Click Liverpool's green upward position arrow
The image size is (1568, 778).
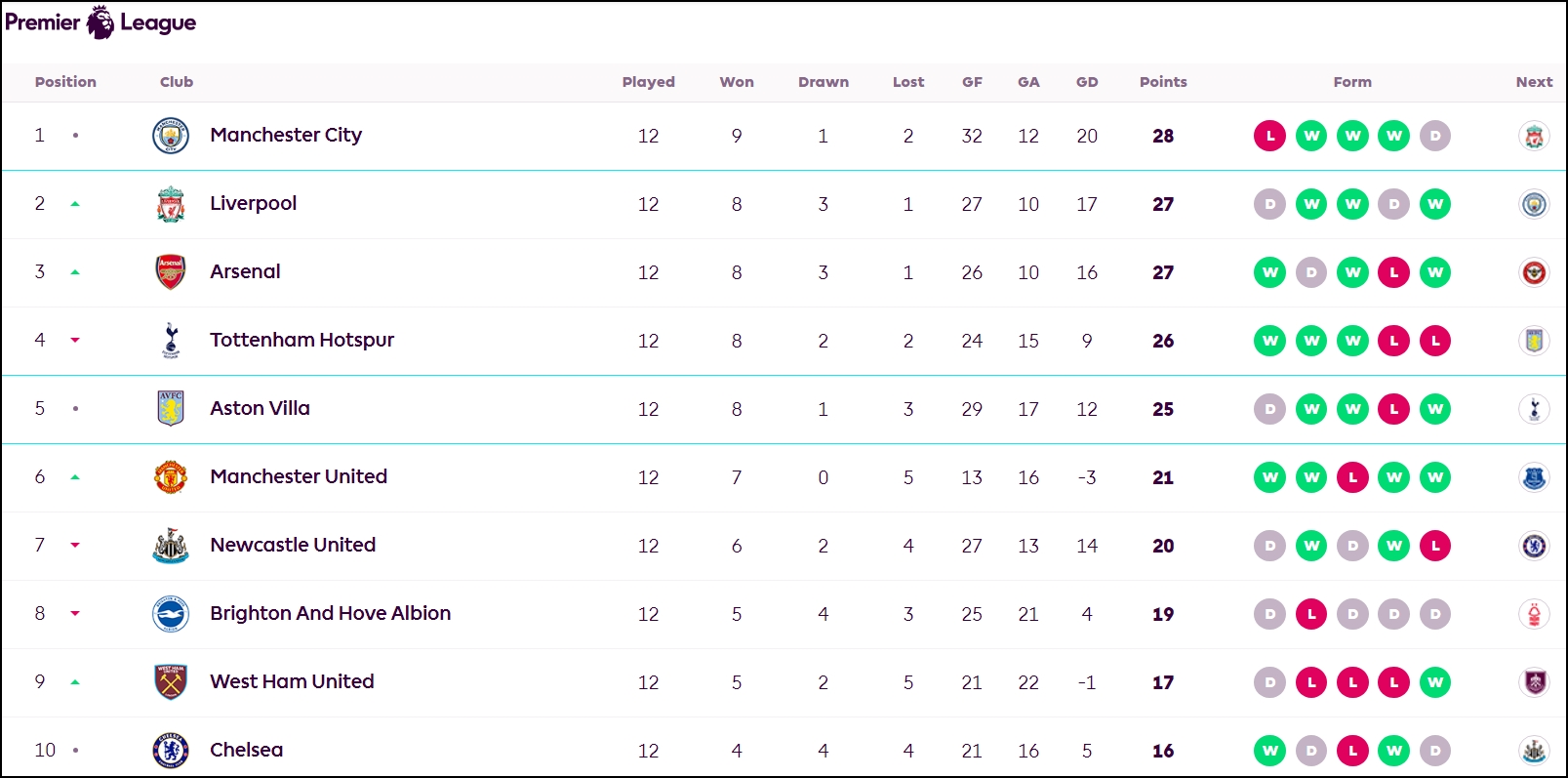[76, 204]
